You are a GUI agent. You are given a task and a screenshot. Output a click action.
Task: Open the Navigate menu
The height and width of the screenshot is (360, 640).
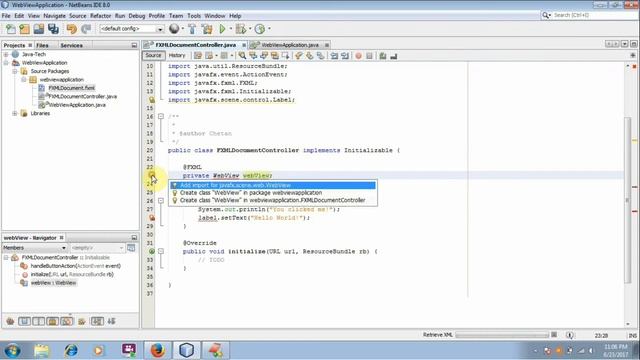click(54, 16)
